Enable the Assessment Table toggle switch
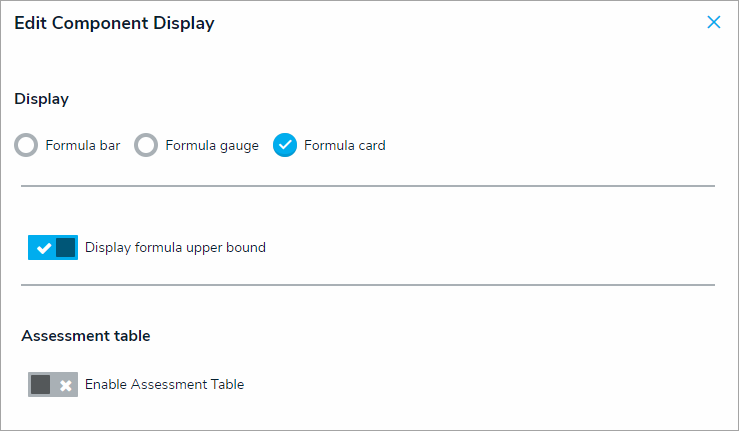The image size is (739, 431). [x=53, y=385]
